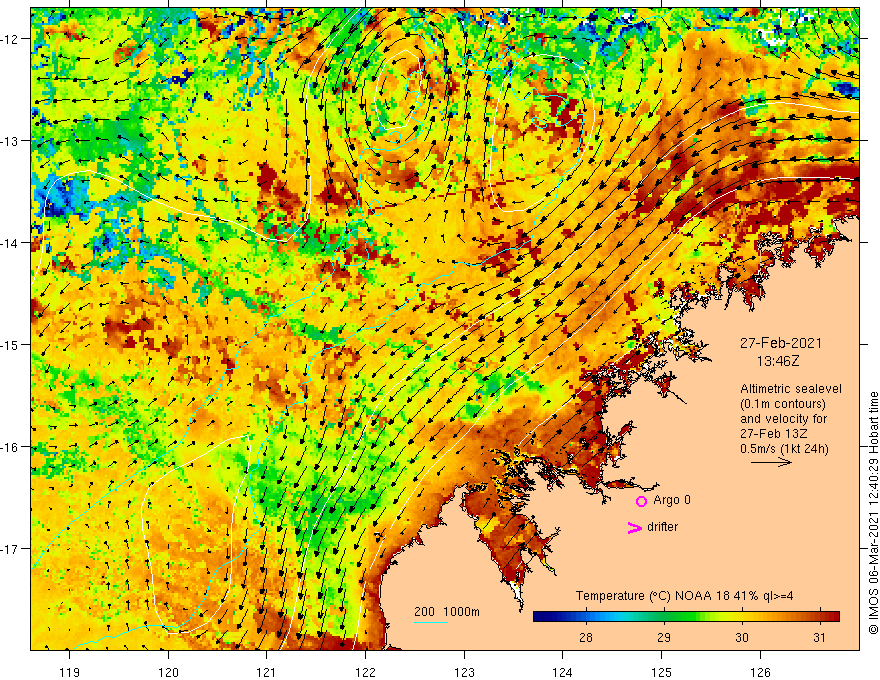
Task: Click the latitude axis label '-16'
Action: 10,447
